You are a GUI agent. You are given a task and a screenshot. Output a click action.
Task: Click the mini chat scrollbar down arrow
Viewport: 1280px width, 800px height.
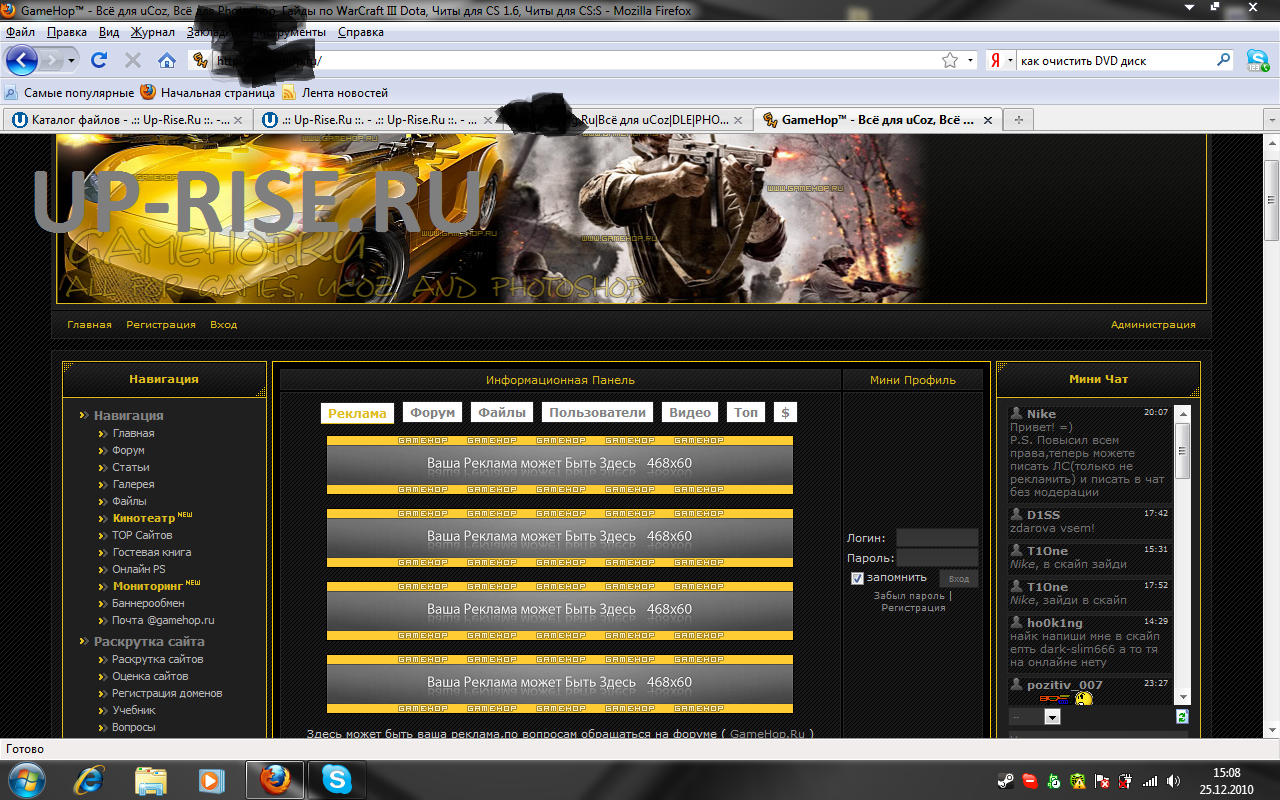1183,697
